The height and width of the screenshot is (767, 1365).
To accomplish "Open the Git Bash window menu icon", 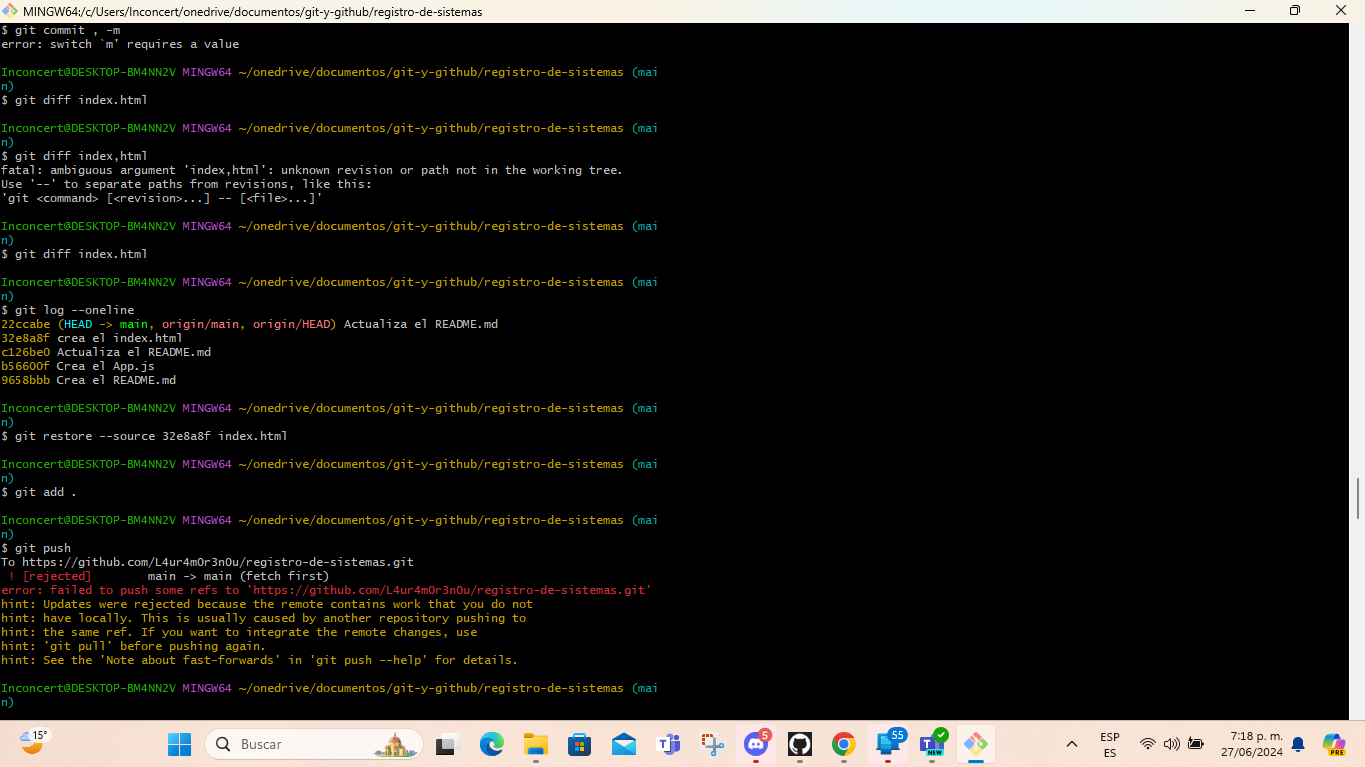I will click(x=10, y=11).
